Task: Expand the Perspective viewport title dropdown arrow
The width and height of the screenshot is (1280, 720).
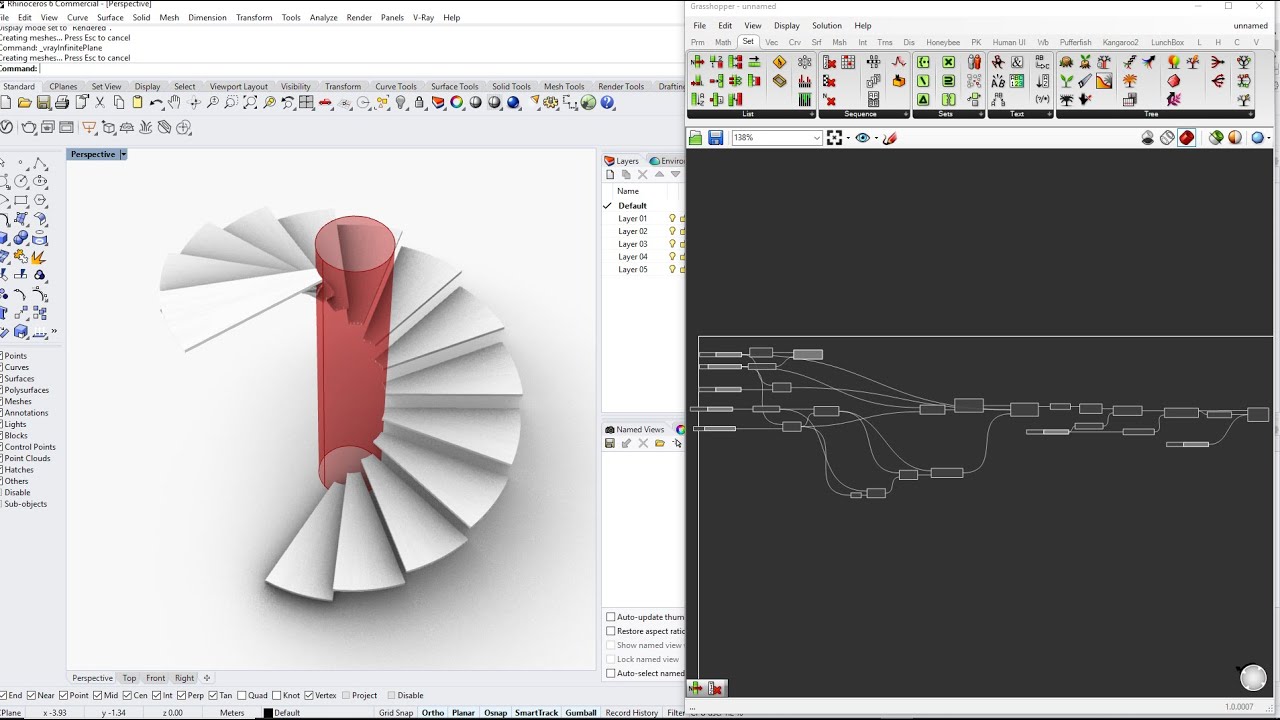Action: (x=123, y=154)
